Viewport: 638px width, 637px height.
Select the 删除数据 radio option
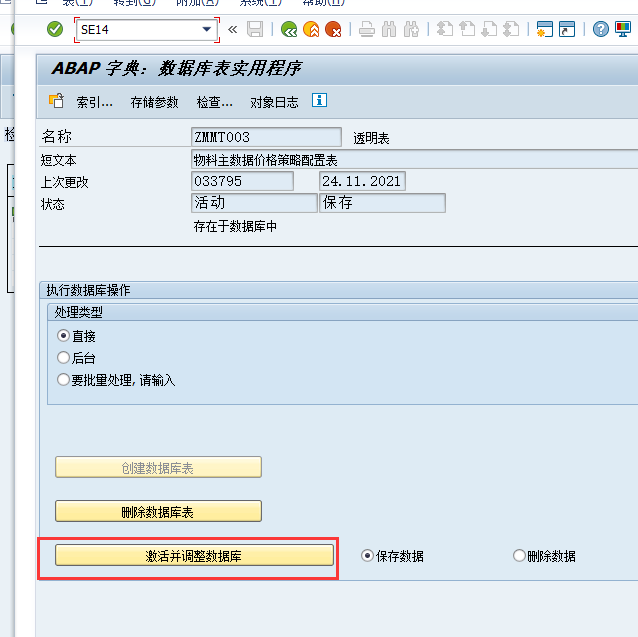519,556
